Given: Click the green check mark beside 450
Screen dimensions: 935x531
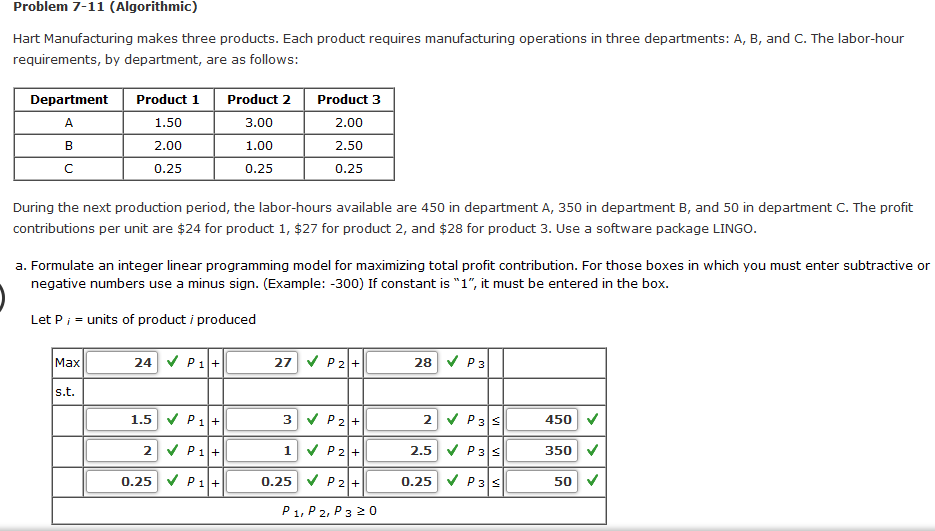Looking at the screenshot, I should point(592,419).
